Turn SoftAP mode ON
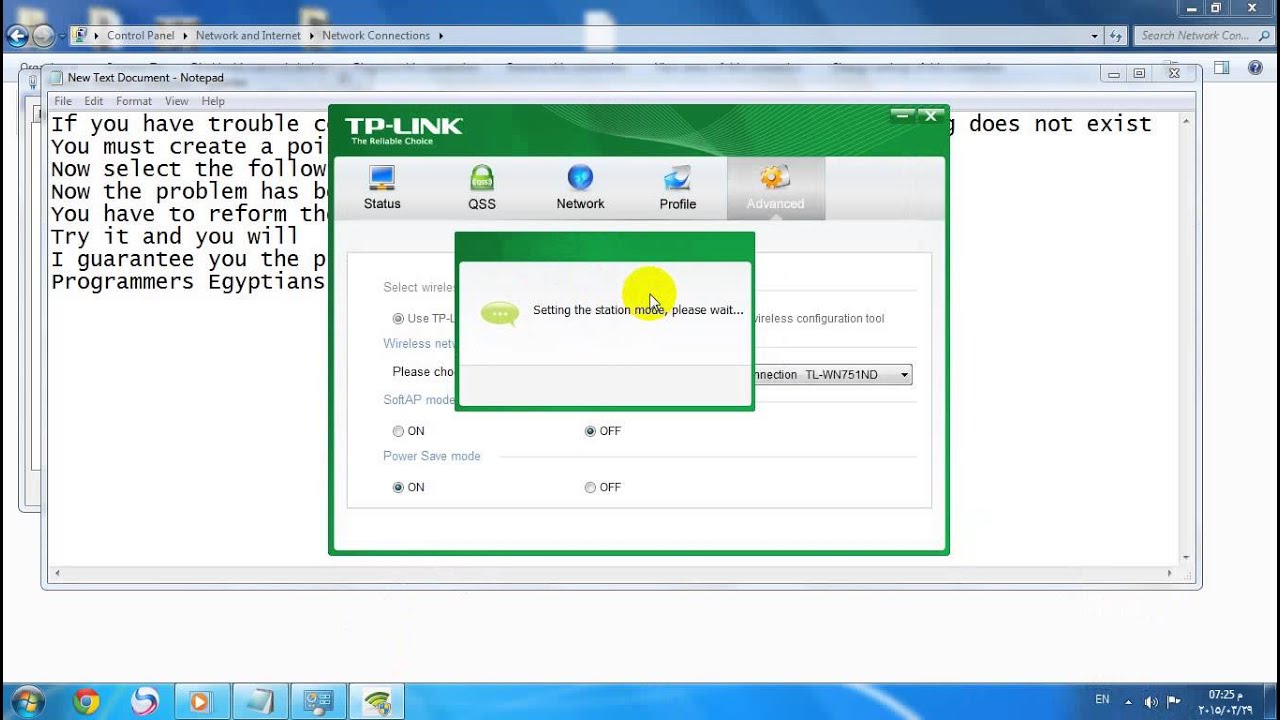 [399, 431]
